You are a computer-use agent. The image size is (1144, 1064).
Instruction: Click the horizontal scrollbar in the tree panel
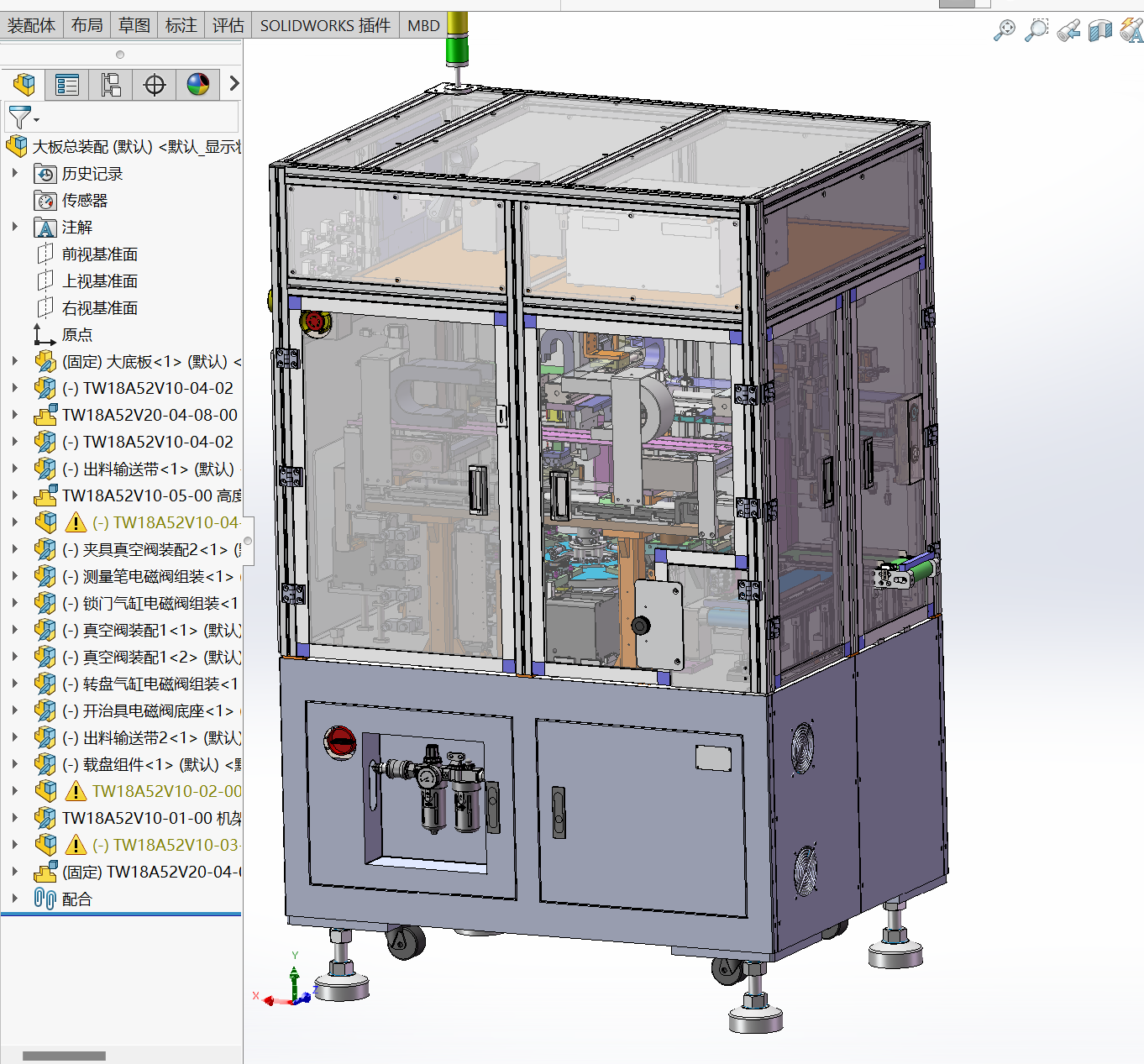[64, 1056]
